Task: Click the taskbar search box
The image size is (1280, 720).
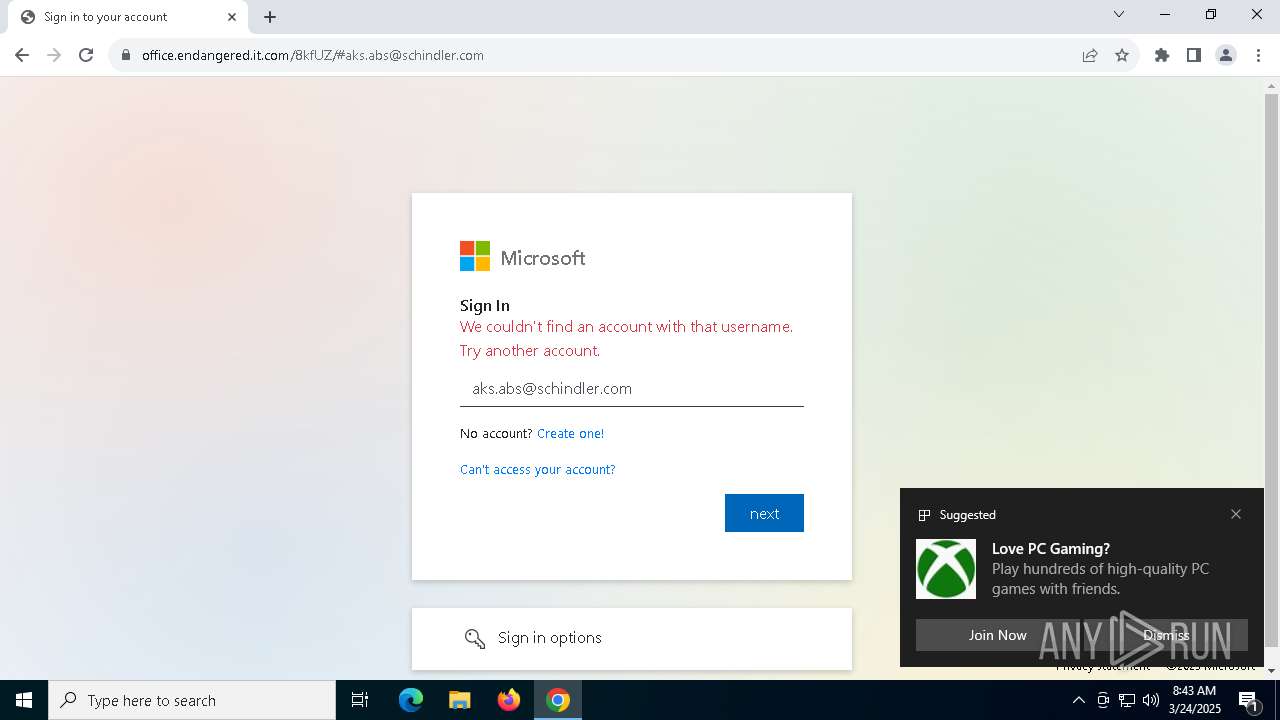Action: pyautogui.click(x=192, y=700)
